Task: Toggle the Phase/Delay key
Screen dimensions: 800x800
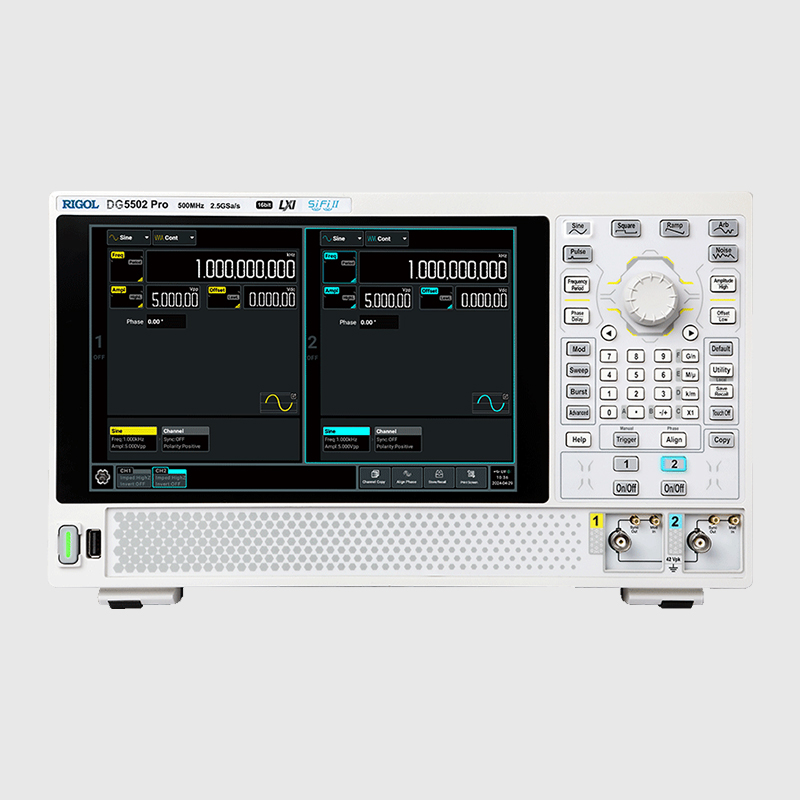Action: pyautogui.click(x=577, y=316)
